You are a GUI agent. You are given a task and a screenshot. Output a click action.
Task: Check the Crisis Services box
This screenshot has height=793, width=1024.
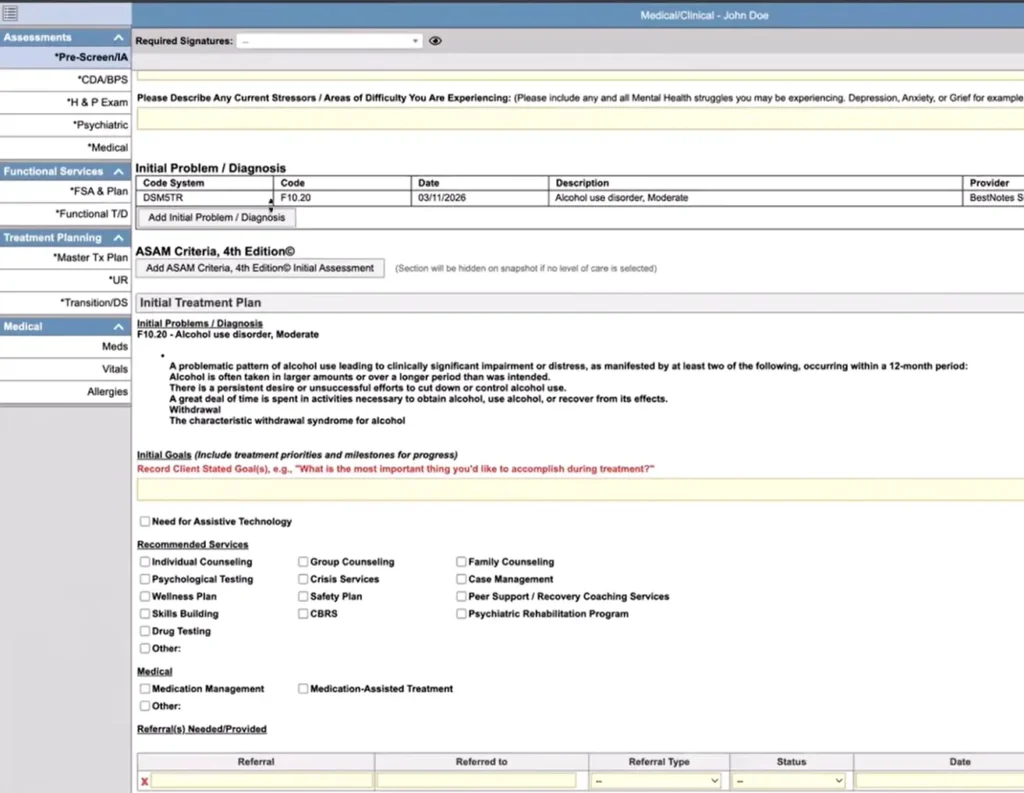[x=303, y=579]
